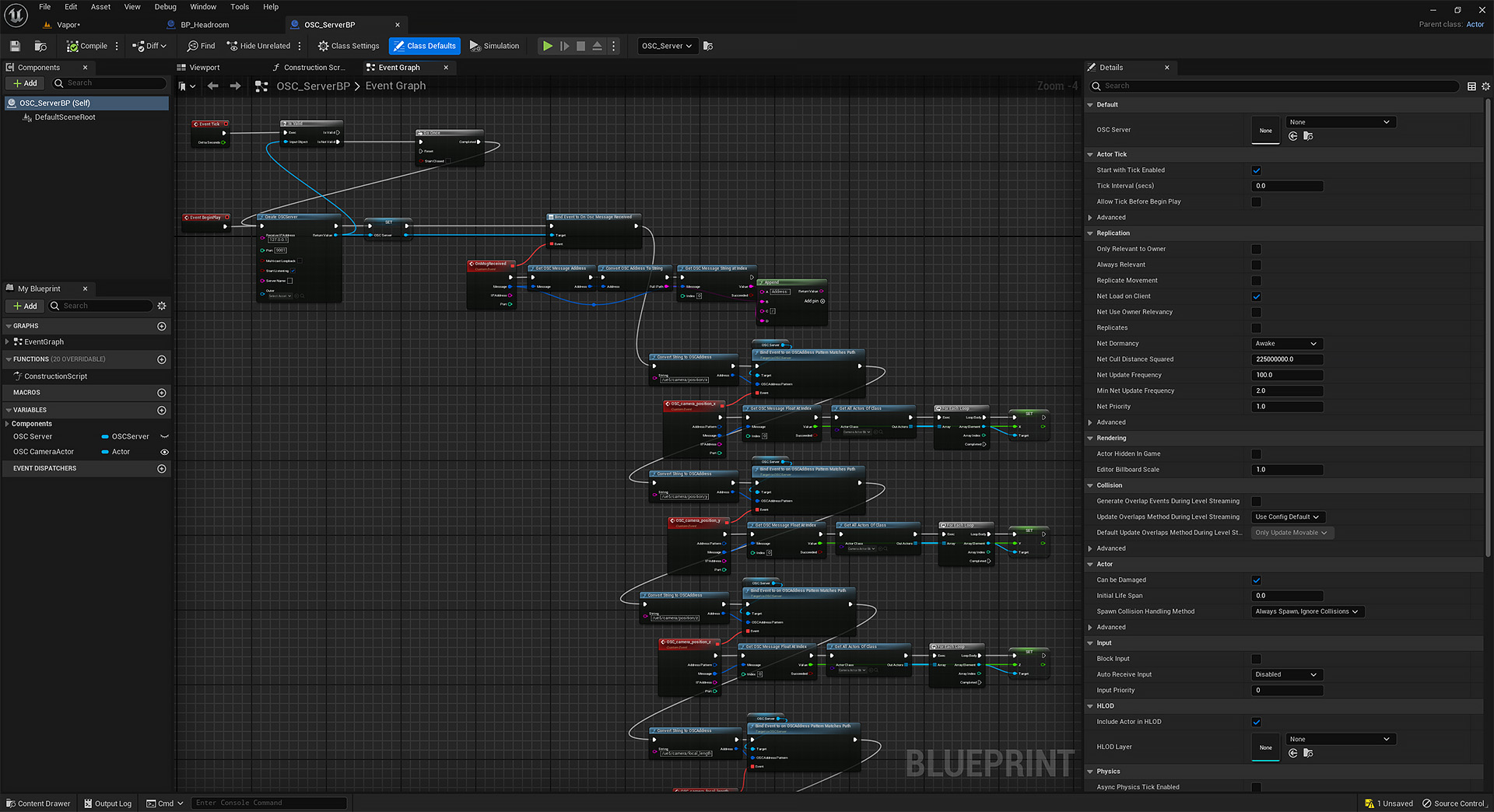Add new graph with plus icon

pos(162,327)
